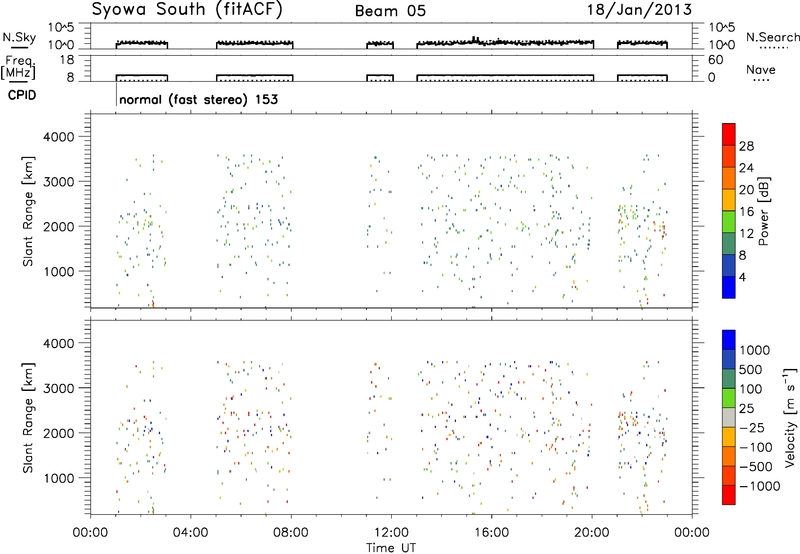Click power panel 'Slant Range [km]' label
This screenshot has height=554, width=800.
pyautogui.click(x=28, y=211)
